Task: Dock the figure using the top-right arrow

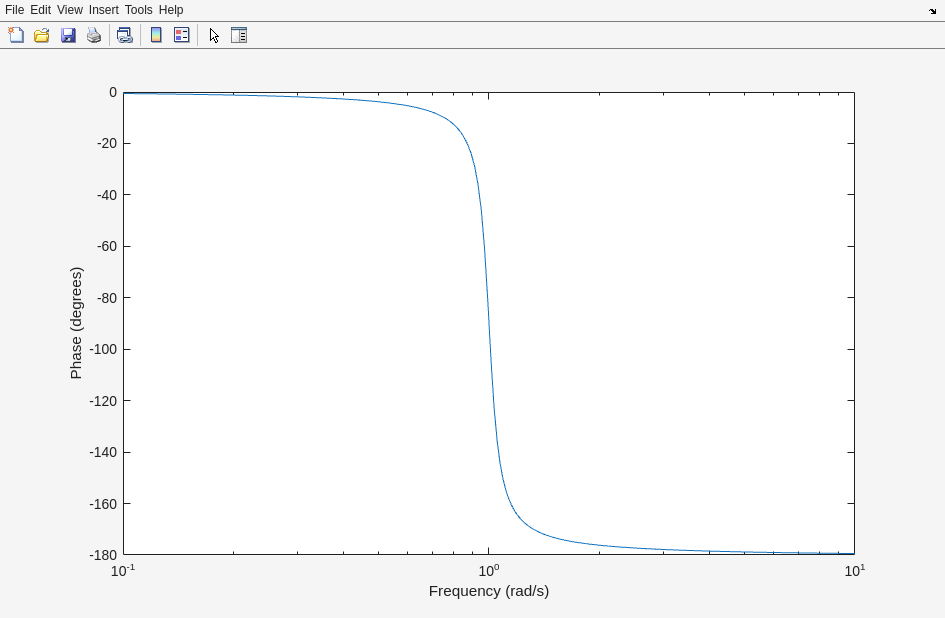Action: [932, 11]
